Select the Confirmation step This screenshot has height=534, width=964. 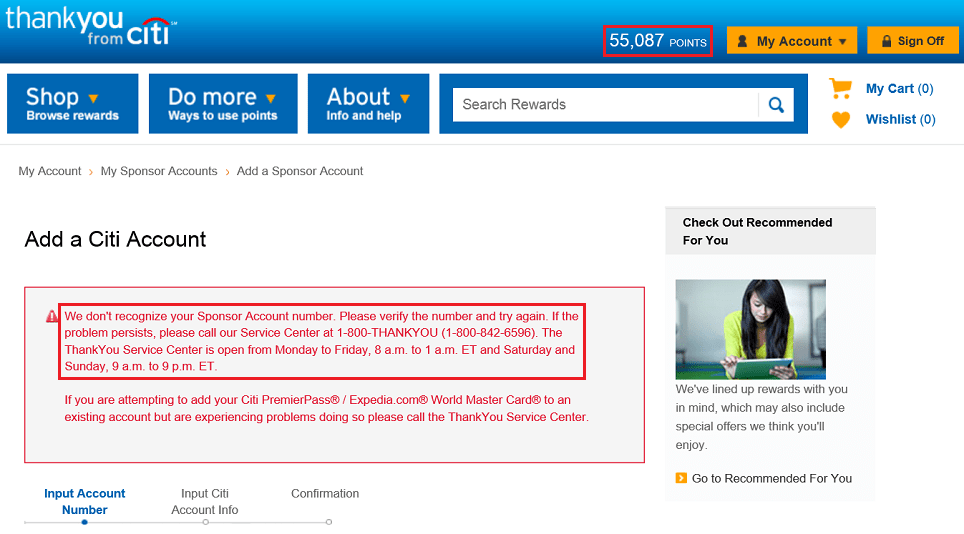(x=325, y=493)
